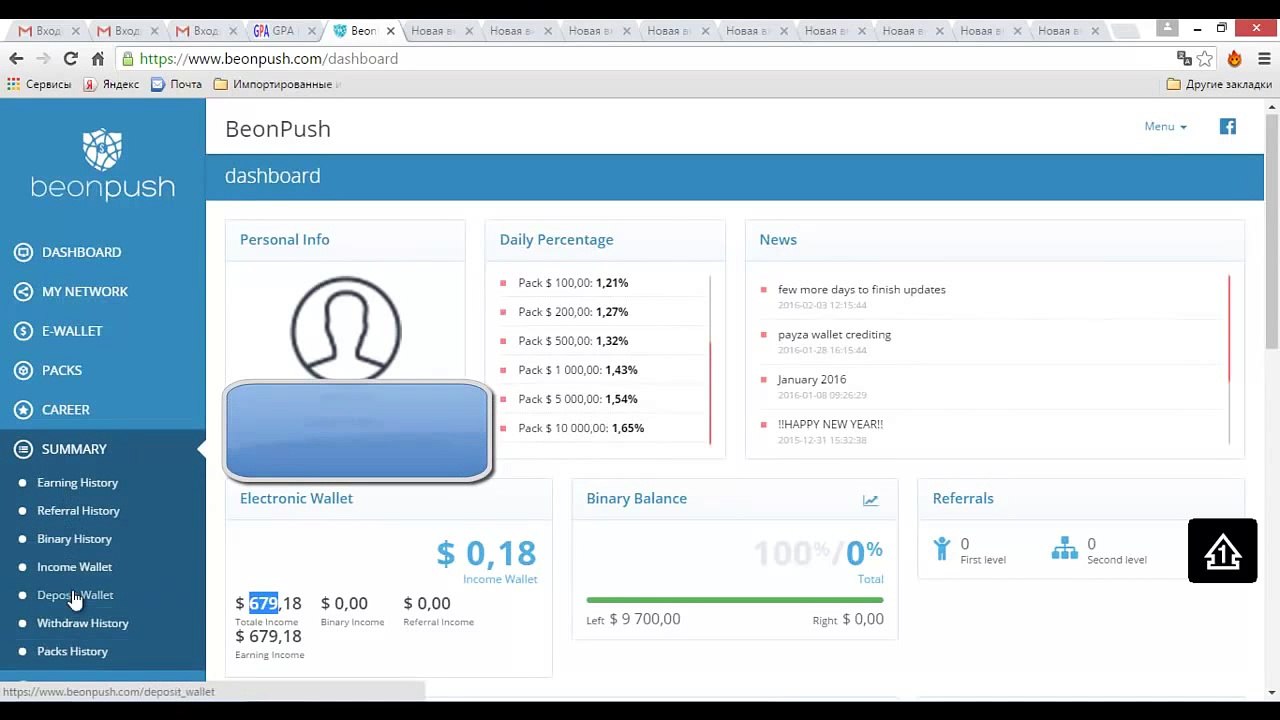
Task: Open the 'payza wallet crediting' news item
Action: (834, 335)
